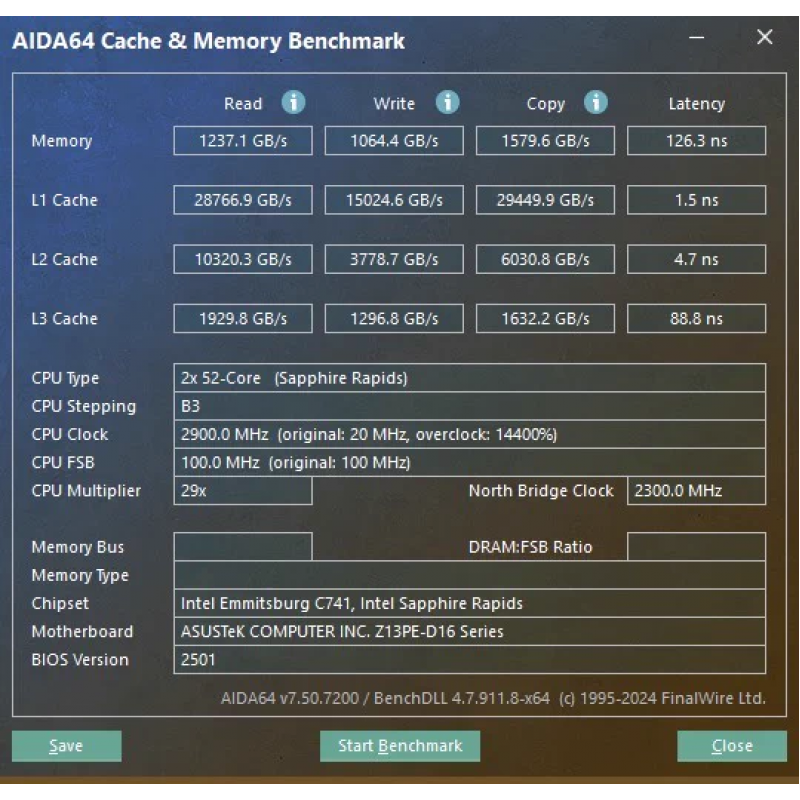
Task: Click the window title AIDA64 Cache & Memory Benchmark
Action: point(209,41)
